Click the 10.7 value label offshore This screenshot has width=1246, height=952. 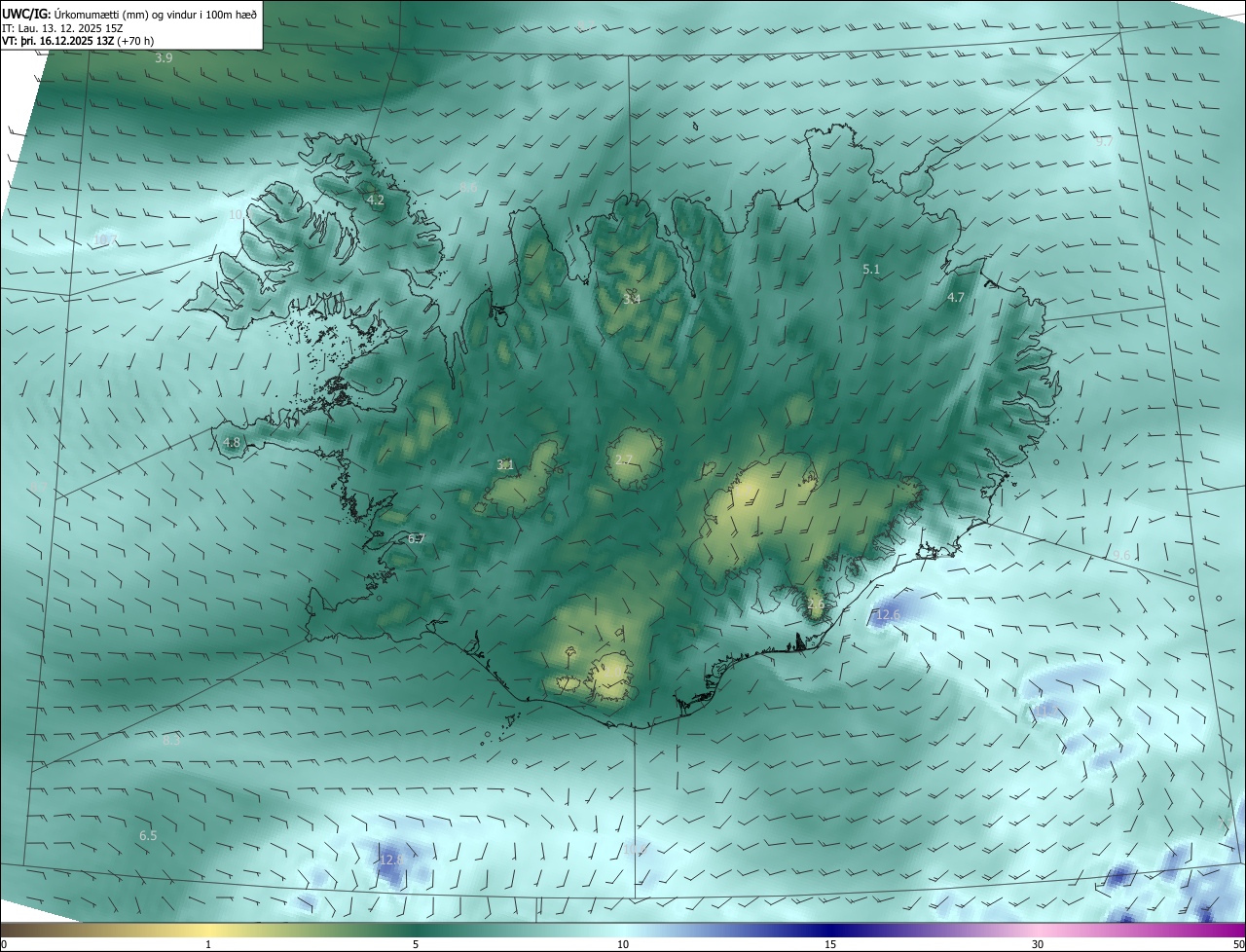click(x=104, y=239)
